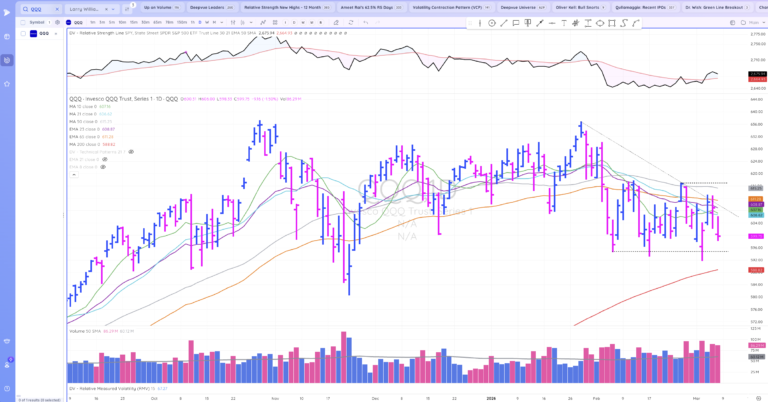The height and width of the screenshot is (402, 768).
Task: Select the 5m timeframe
Action: coord(112,23)
